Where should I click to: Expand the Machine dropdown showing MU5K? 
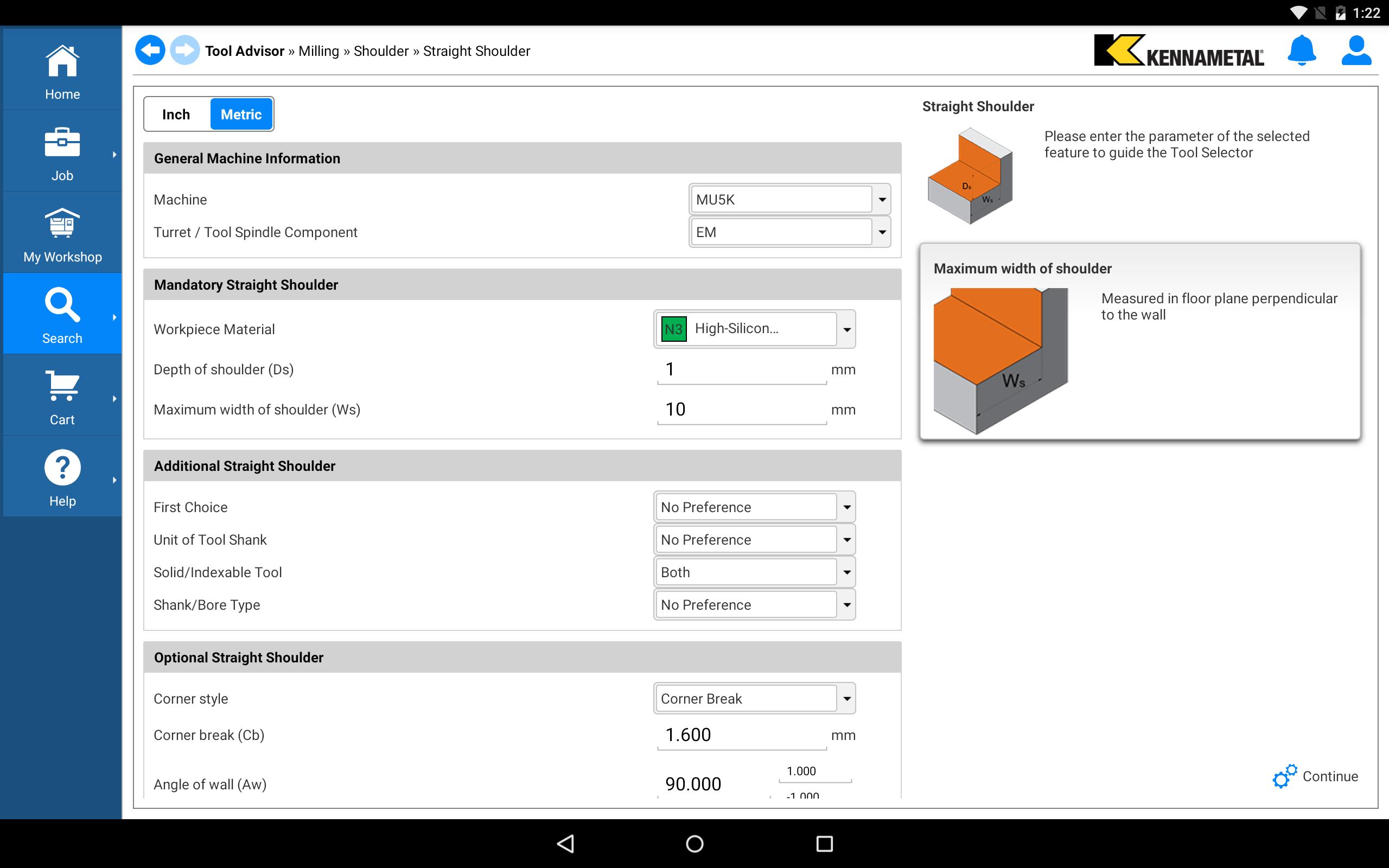click(x=789, y=200)
